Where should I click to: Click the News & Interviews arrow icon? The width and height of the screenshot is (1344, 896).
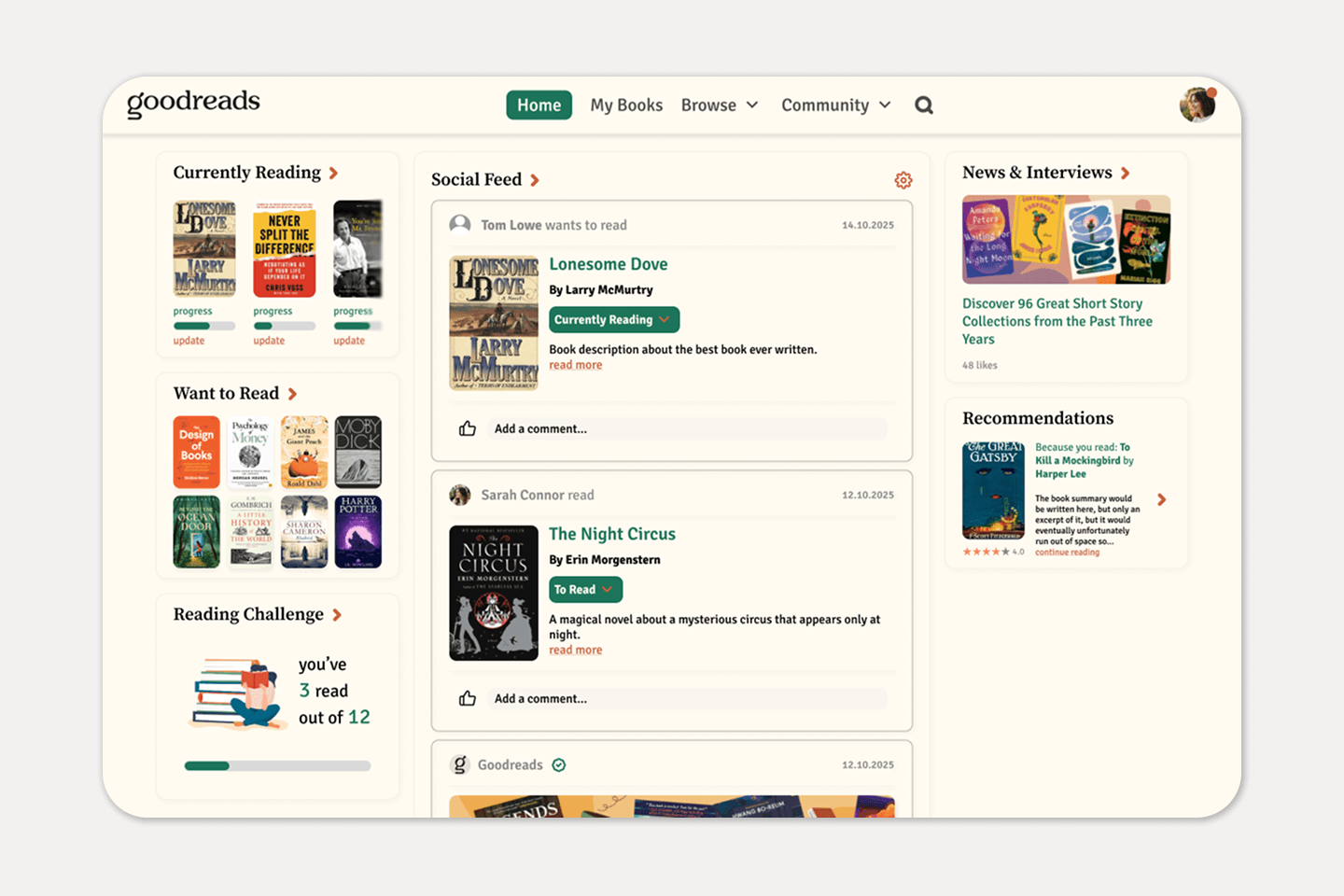pyautogui.click(x=1126, y=174)
